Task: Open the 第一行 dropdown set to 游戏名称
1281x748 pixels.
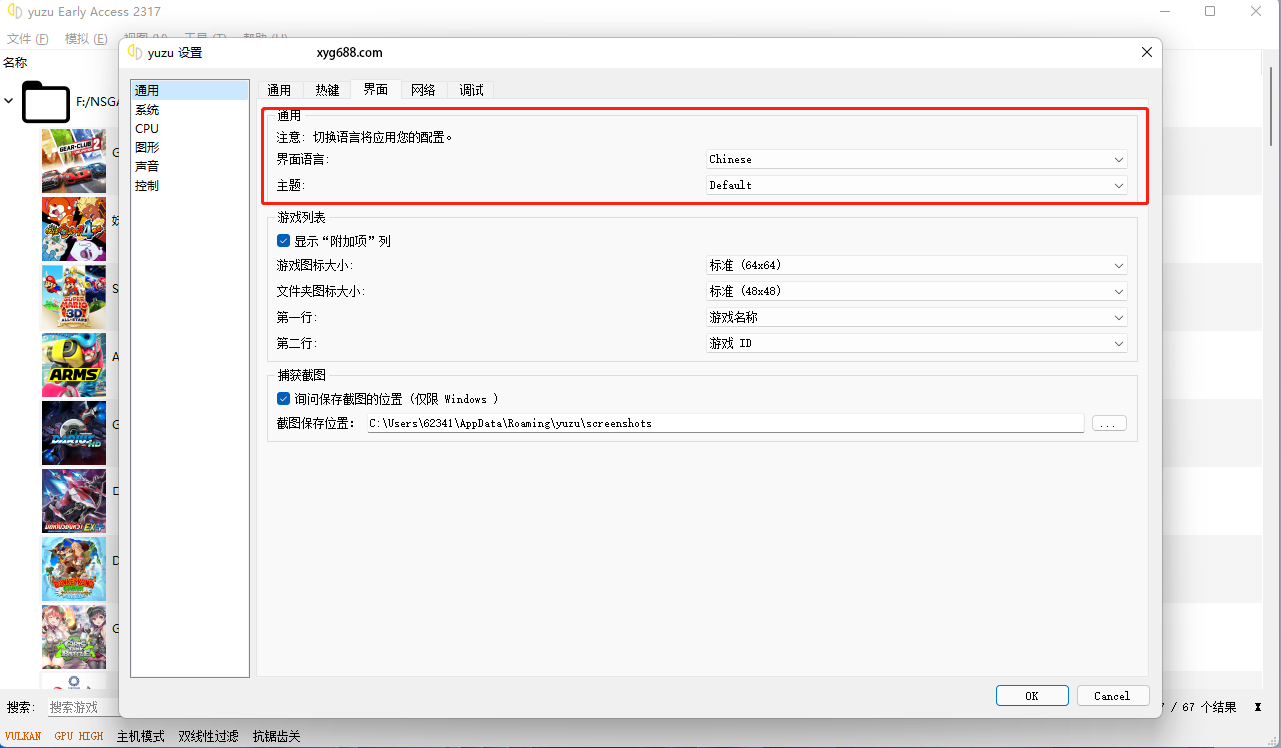Action: pos(916,317)
